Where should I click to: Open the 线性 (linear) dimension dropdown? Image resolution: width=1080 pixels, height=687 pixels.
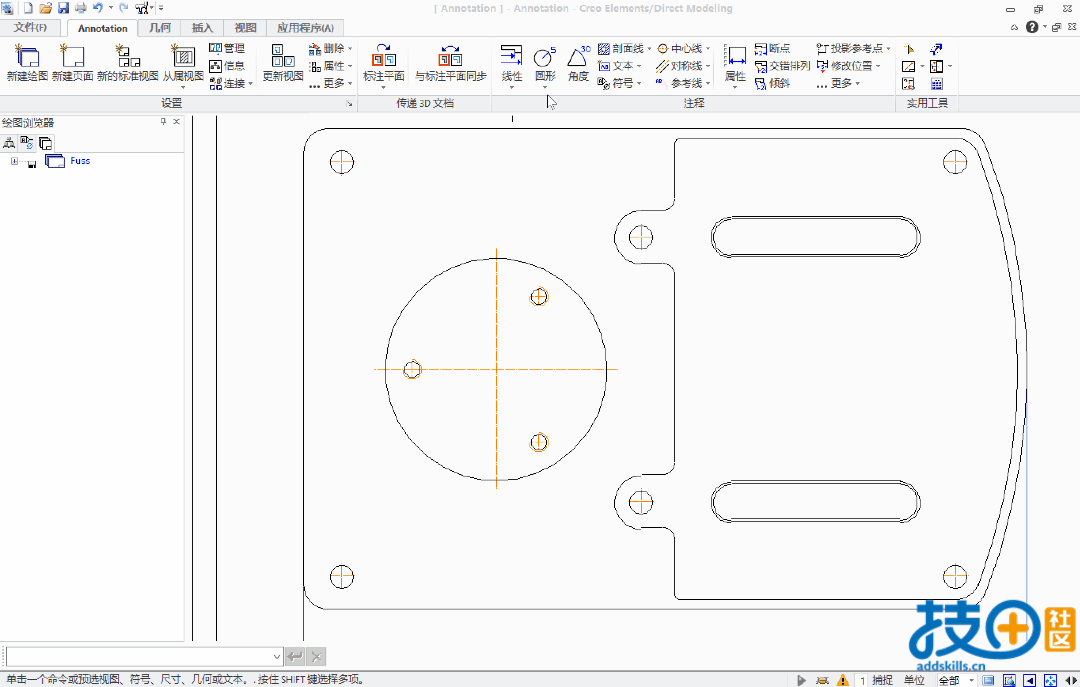[512, 88]
